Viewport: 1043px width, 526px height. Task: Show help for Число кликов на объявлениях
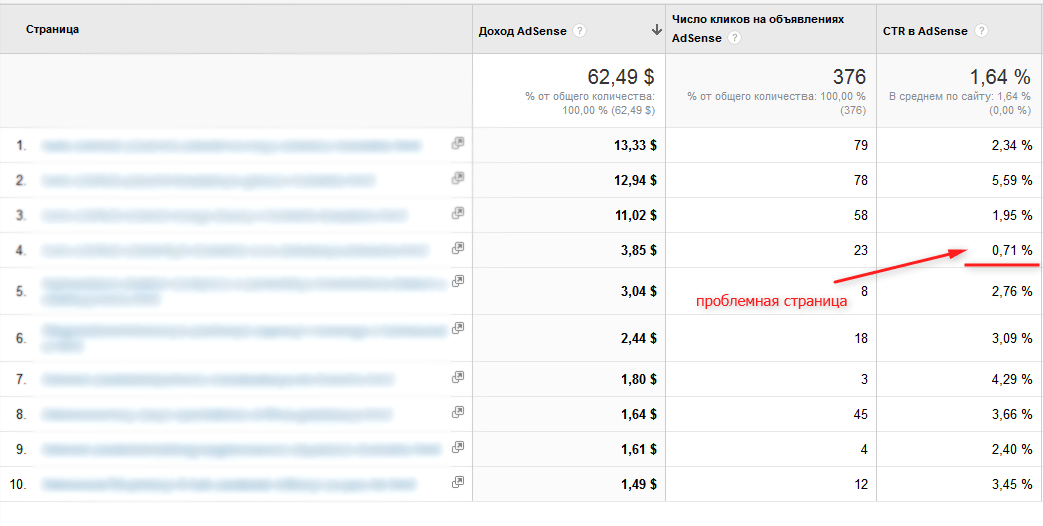(x=735, y=38)
